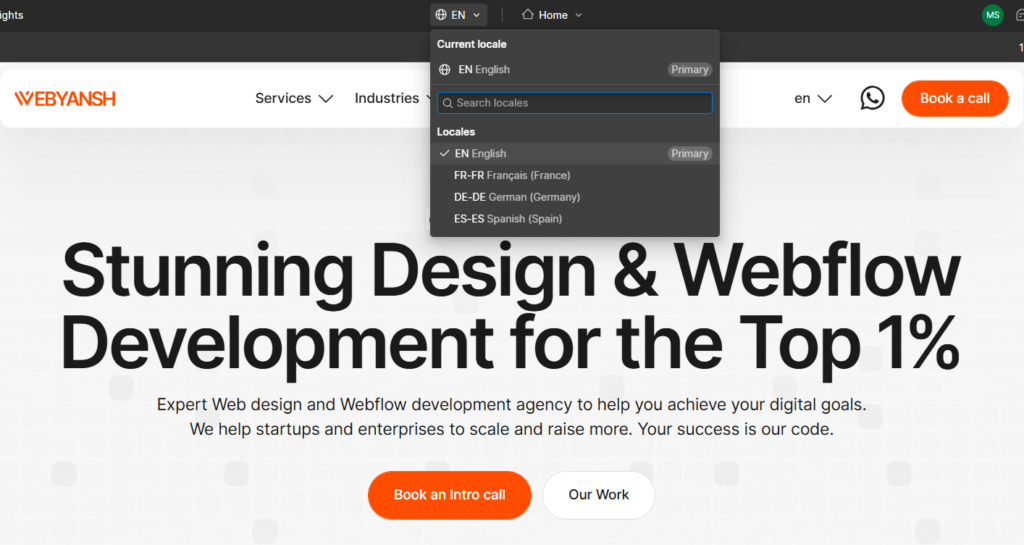Click the Primary badge in the Locales list
Viewport: 1024px width, 545px height.
[690, 153]
